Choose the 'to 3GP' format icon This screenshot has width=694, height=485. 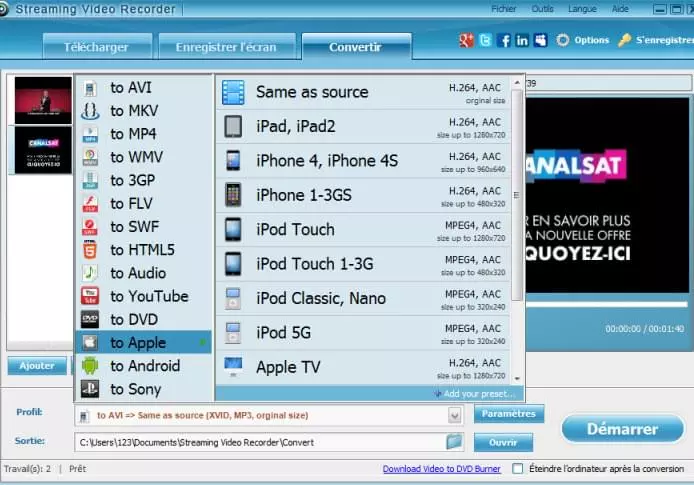pos(90,181)
